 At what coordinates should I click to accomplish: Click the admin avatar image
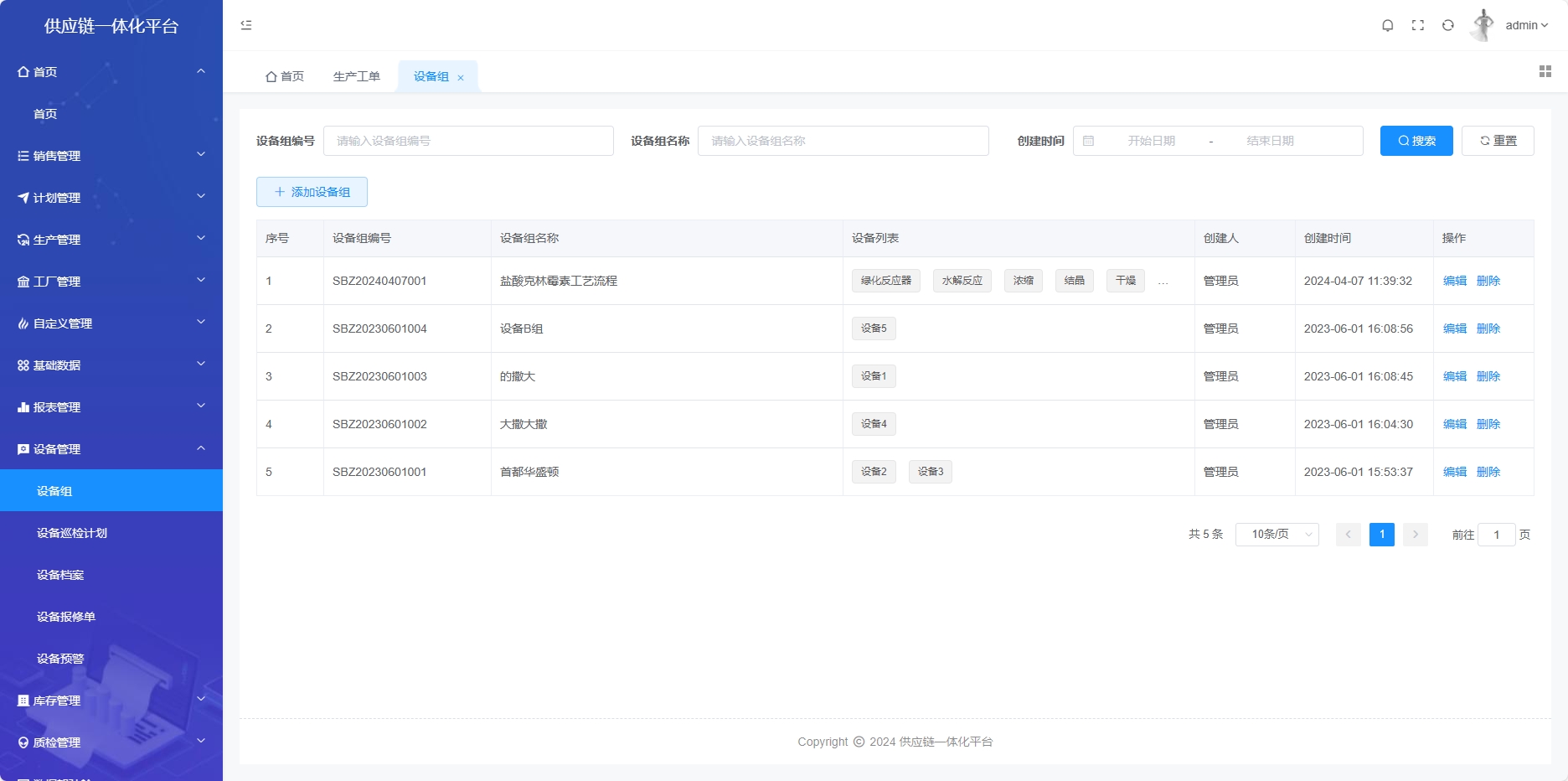[x=1483, y=25]
